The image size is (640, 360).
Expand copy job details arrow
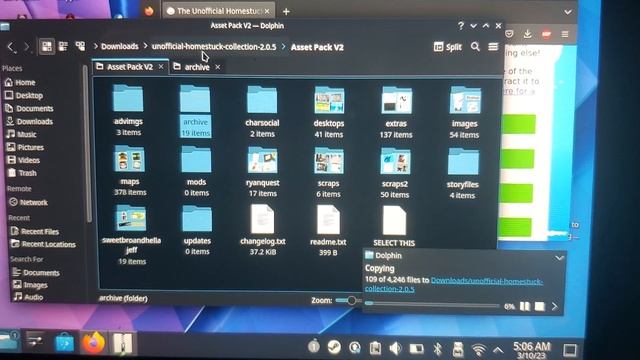pos(554,306)
